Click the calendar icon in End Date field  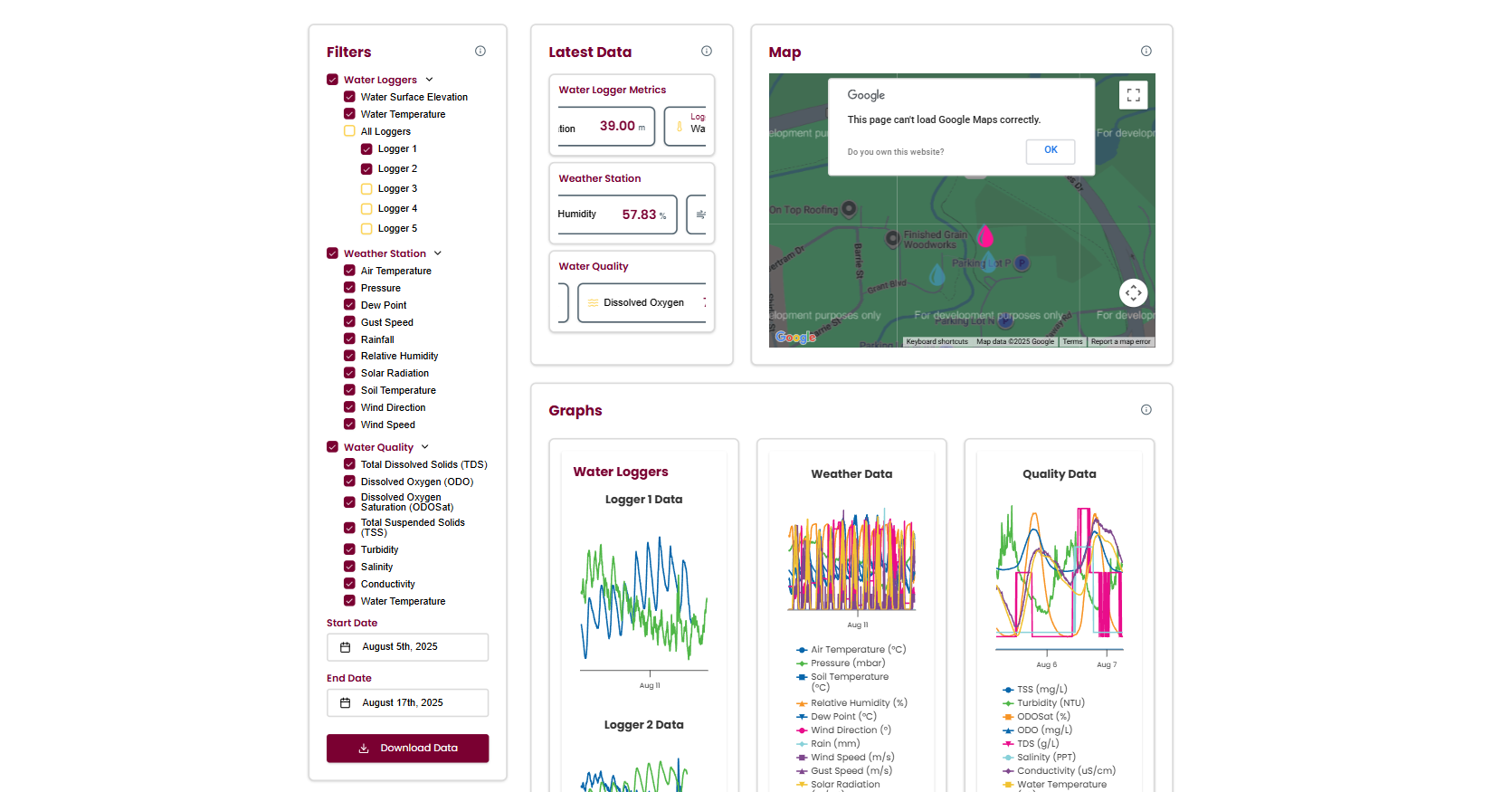pos(345,703)
